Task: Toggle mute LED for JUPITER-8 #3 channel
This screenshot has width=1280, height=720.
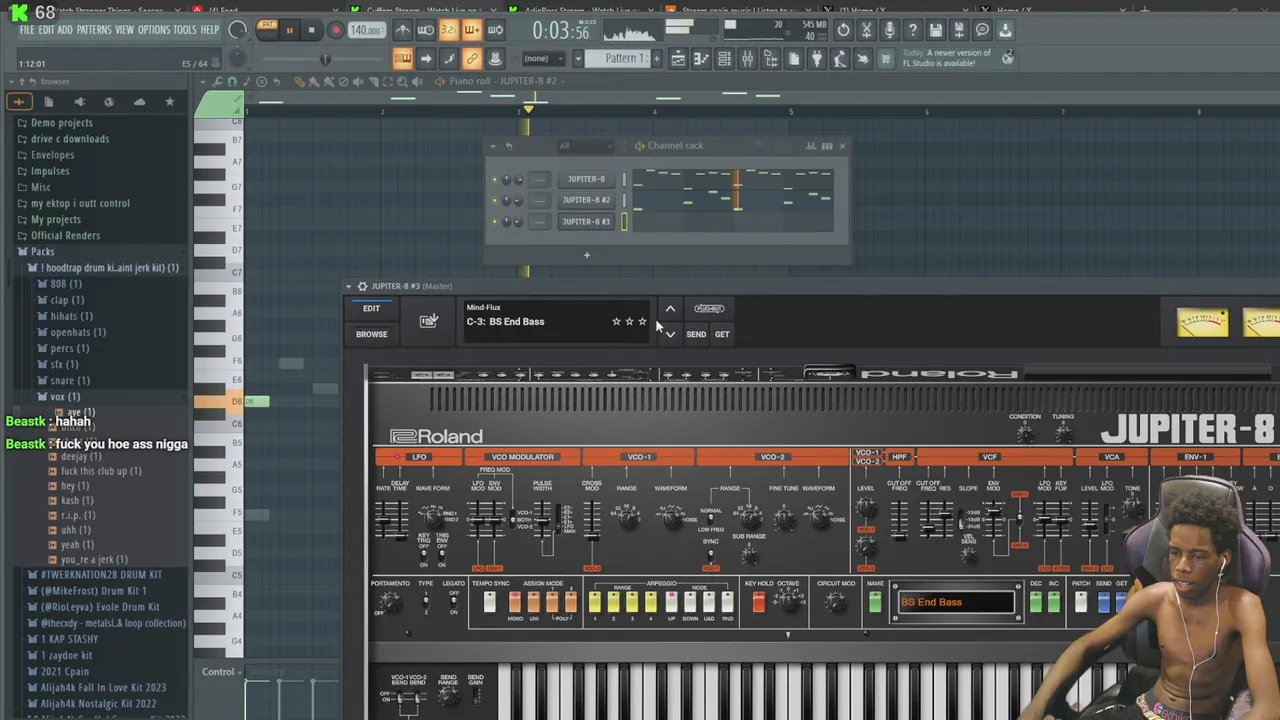Action: coord(494,222)
